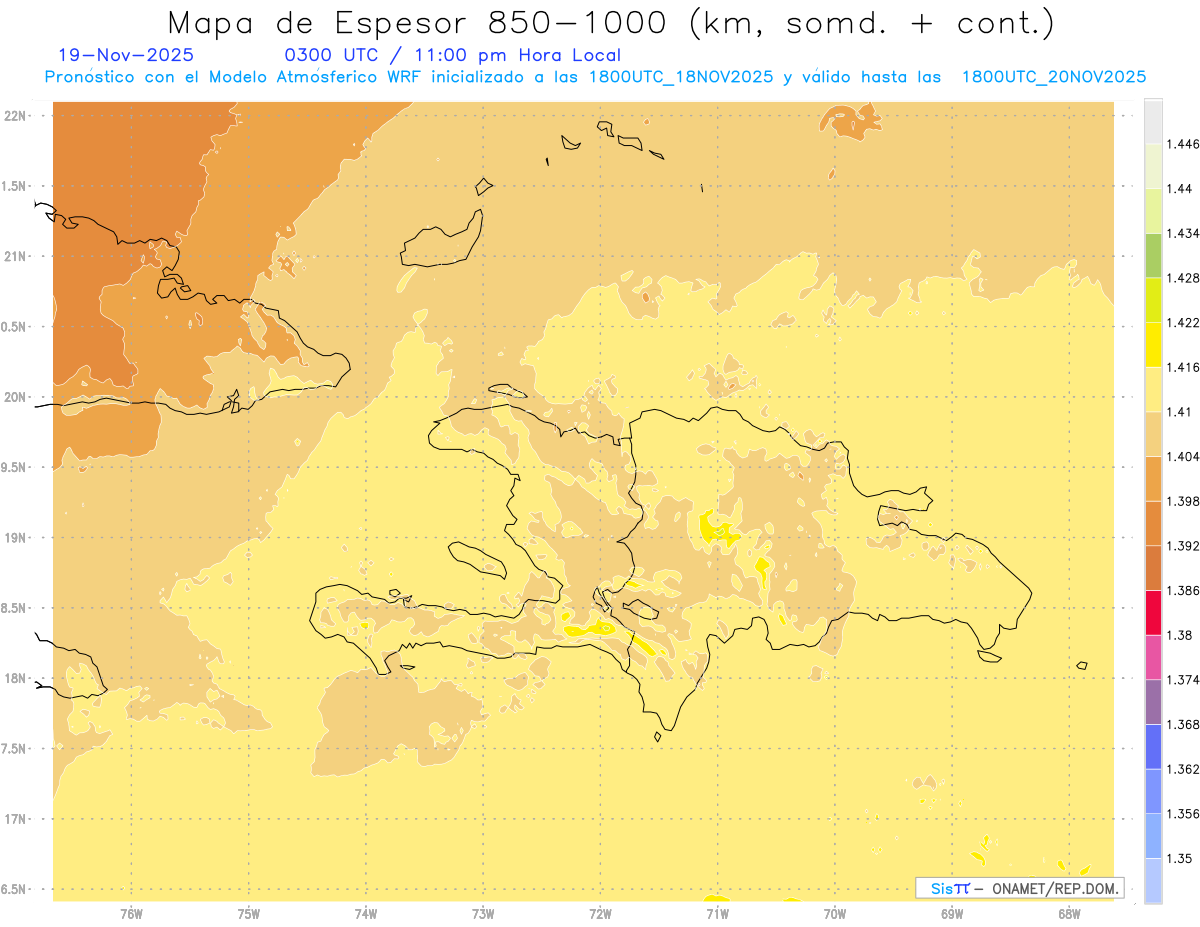The width and height of the screenshot is (1200, 927).
Task: Pick the pink swatch between 1.374 and 1.38
Action: click(1153, 657)
